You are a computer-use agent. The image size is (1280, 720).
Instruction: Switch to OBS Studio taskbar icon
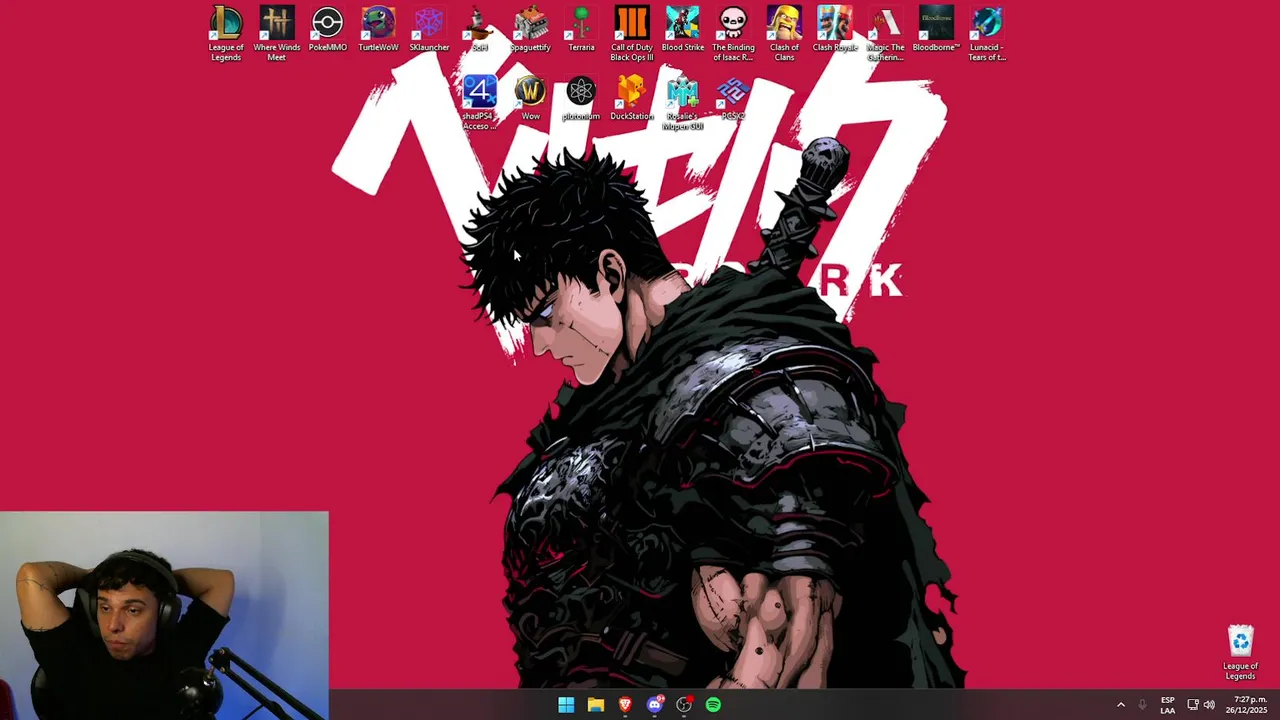(684, 705)
